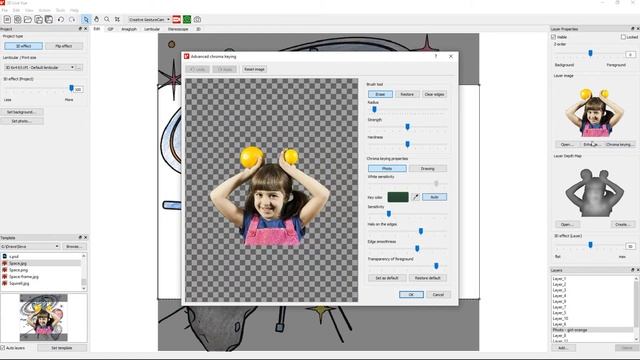Click the Radius slider handle
The height and width of the screenshot is (360, 640).
tap(374, 109)
